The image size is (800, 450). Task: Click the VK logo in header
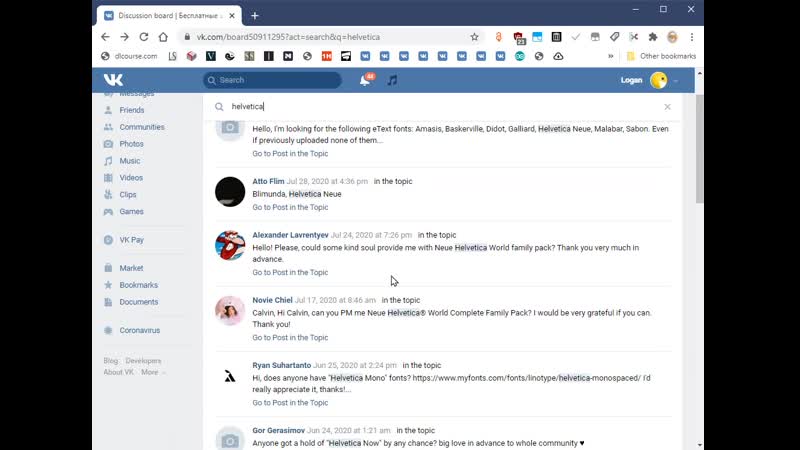coord(113,80)
